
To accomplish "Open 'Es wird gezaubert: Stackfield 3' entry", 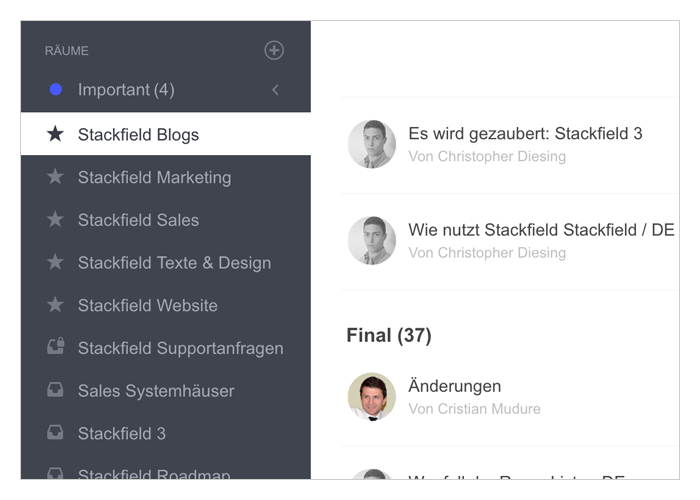I will (525, 134).
